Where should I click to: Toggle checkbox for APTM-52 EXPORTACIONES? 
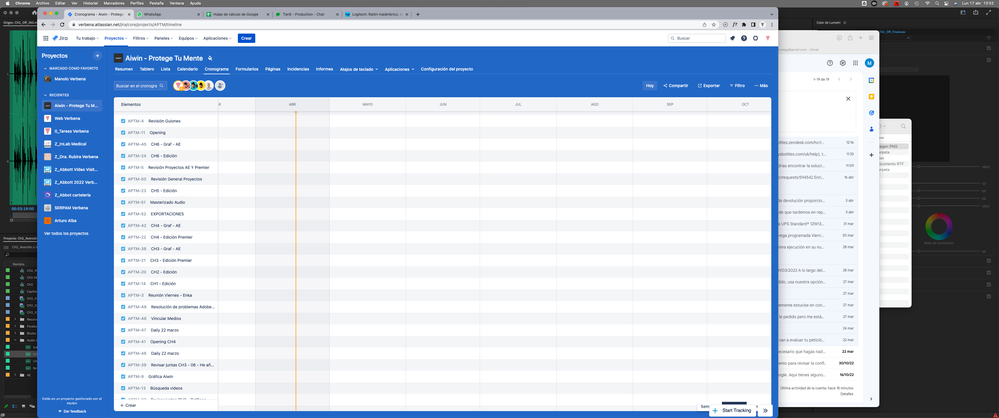[123, 213]
